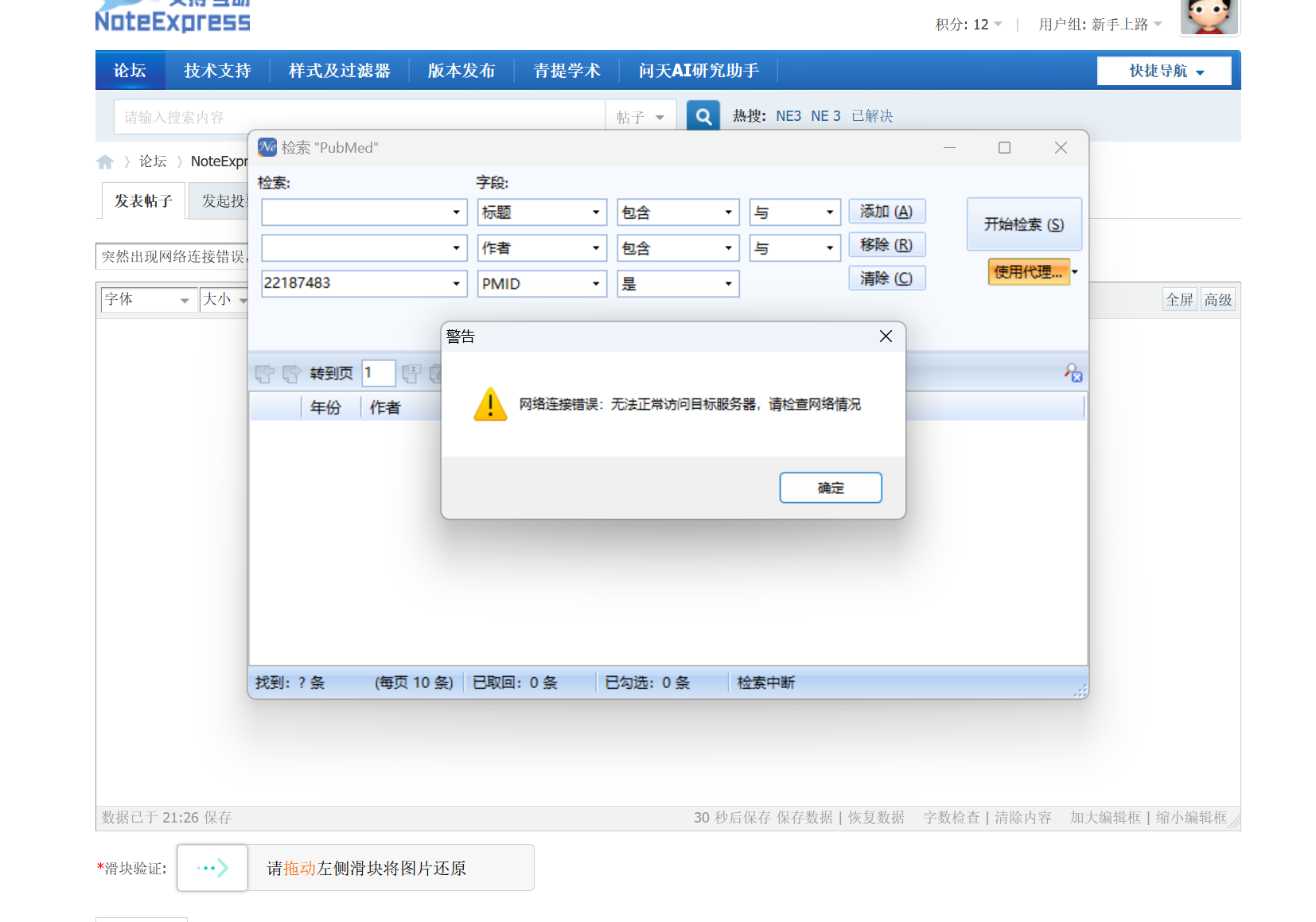The image size is (1316, 922).
Task: Click the 使用代理 button
Action: pos(1028,272)
